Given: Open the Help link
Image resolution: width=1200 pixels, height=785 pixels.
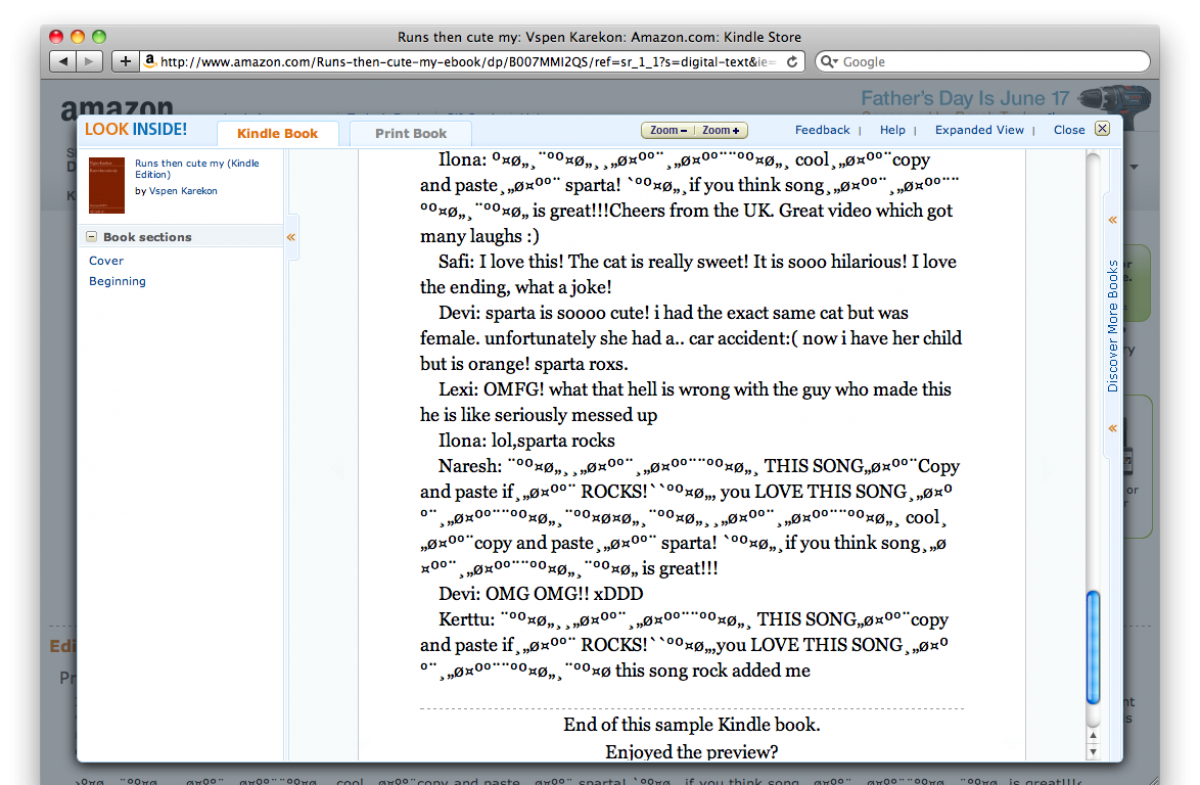Looking at the screenshot, I should click(x=892, y=130).
